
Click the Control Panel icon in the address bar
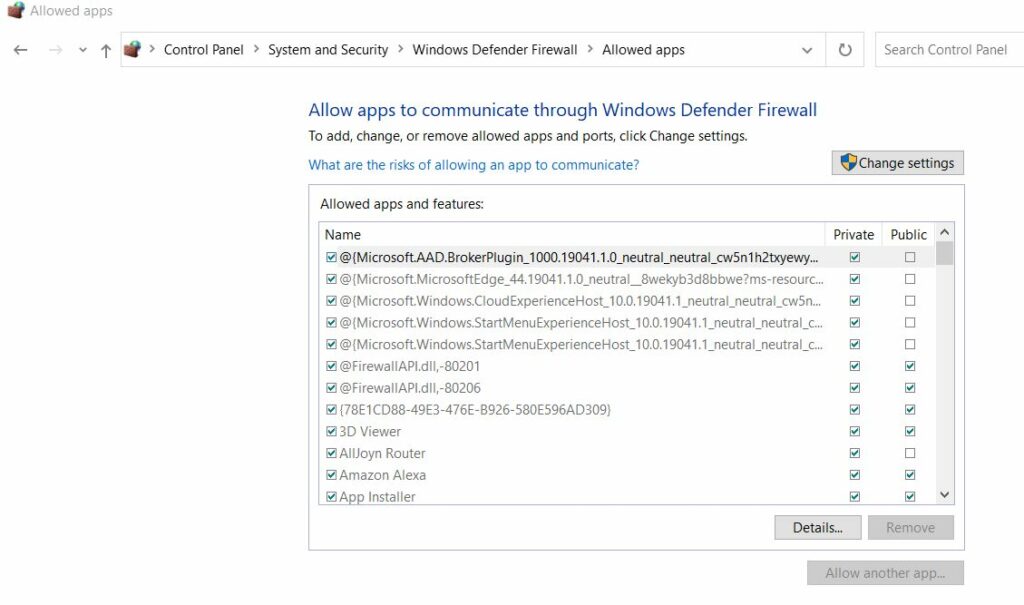pyautogui.click(x=133, y=49)
